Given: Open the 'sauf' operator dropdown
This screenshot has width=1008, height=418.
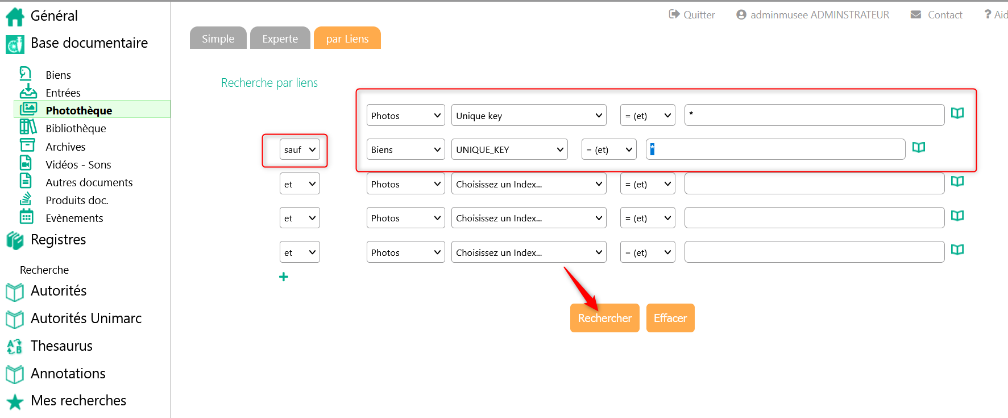Looking at the screenshot, I should 299,149.
